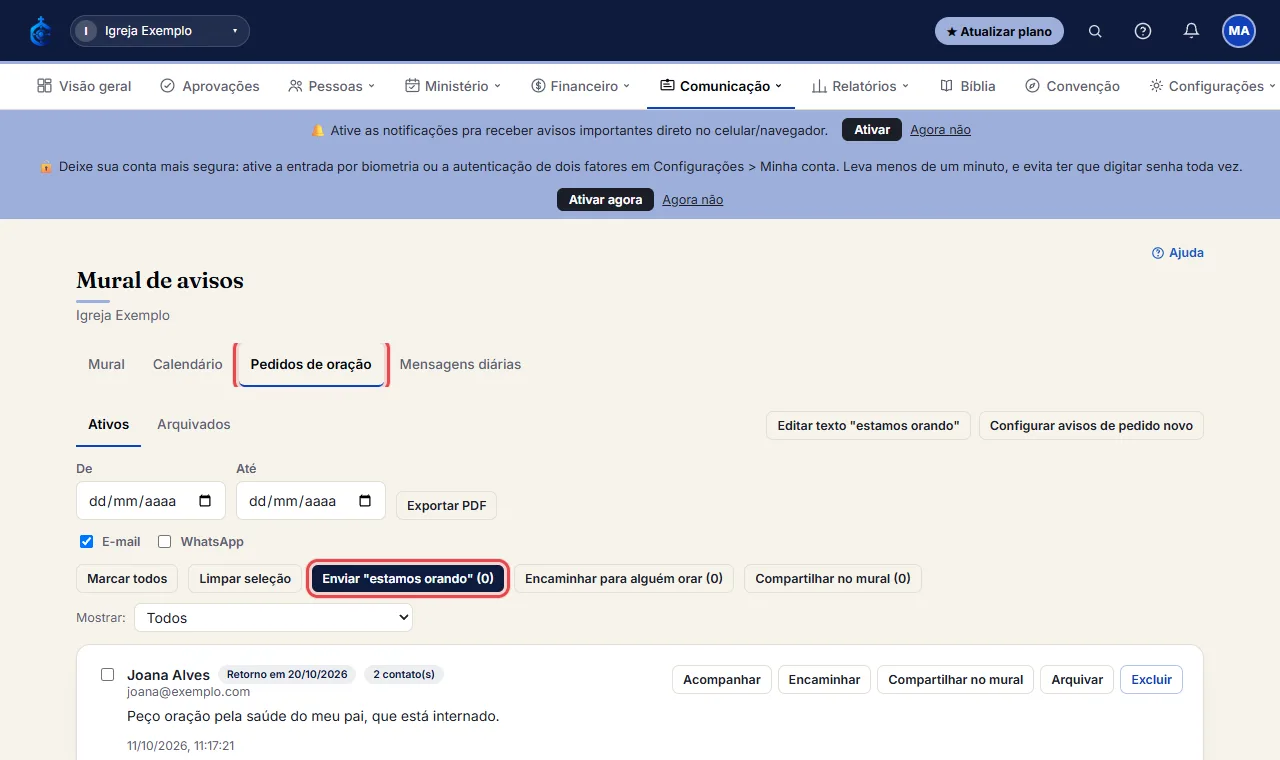This screenshot has width=1280, height=760.
Task: Expand the Igreja Exemplo church selector
Action: click(160, 31)
